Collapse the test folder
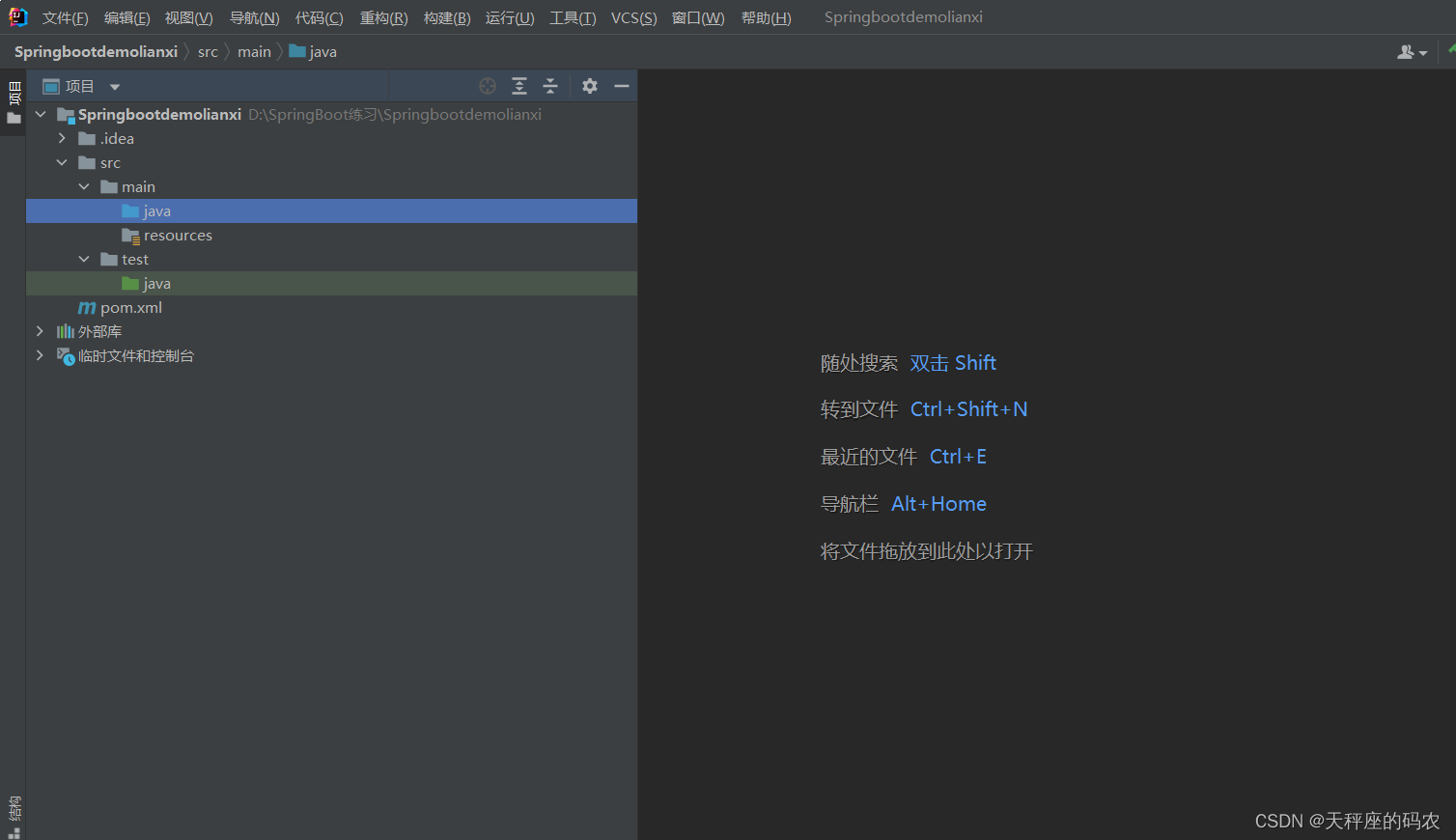The width and height of the screenshot is (1456, 840). pos(84,260)
